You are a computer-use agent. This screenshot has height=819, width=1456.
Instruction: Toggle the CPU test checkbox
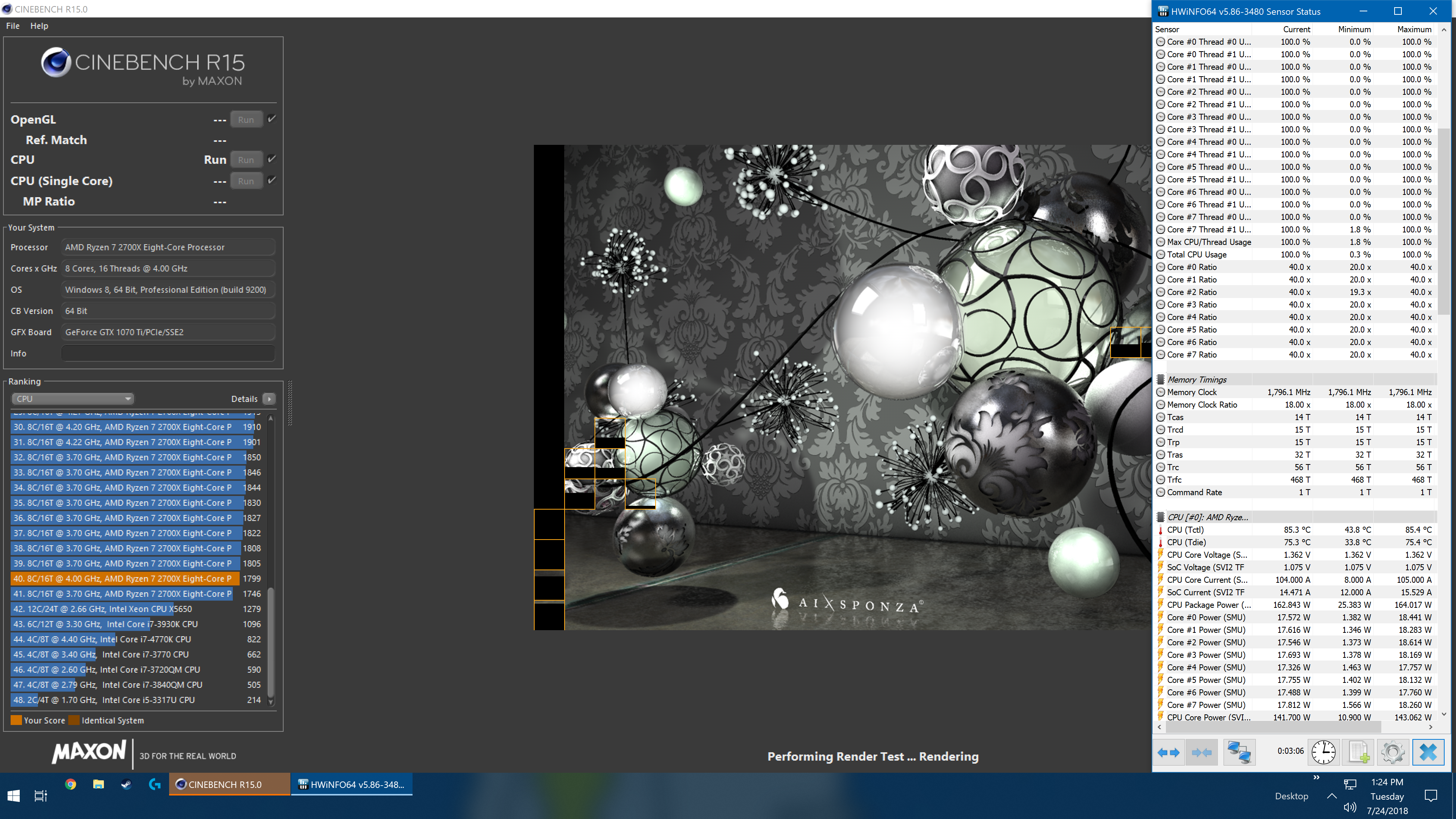[272, 159]
